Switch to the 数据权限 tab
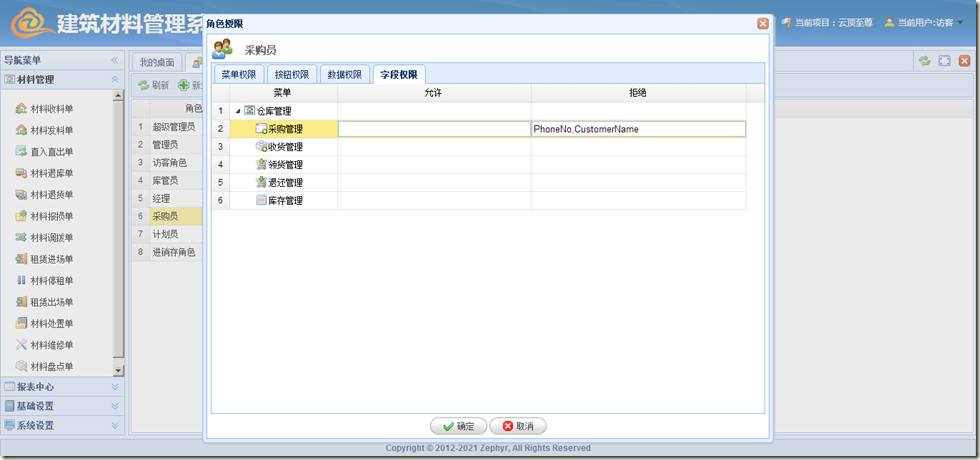980x460 pixels. (345, 74)
